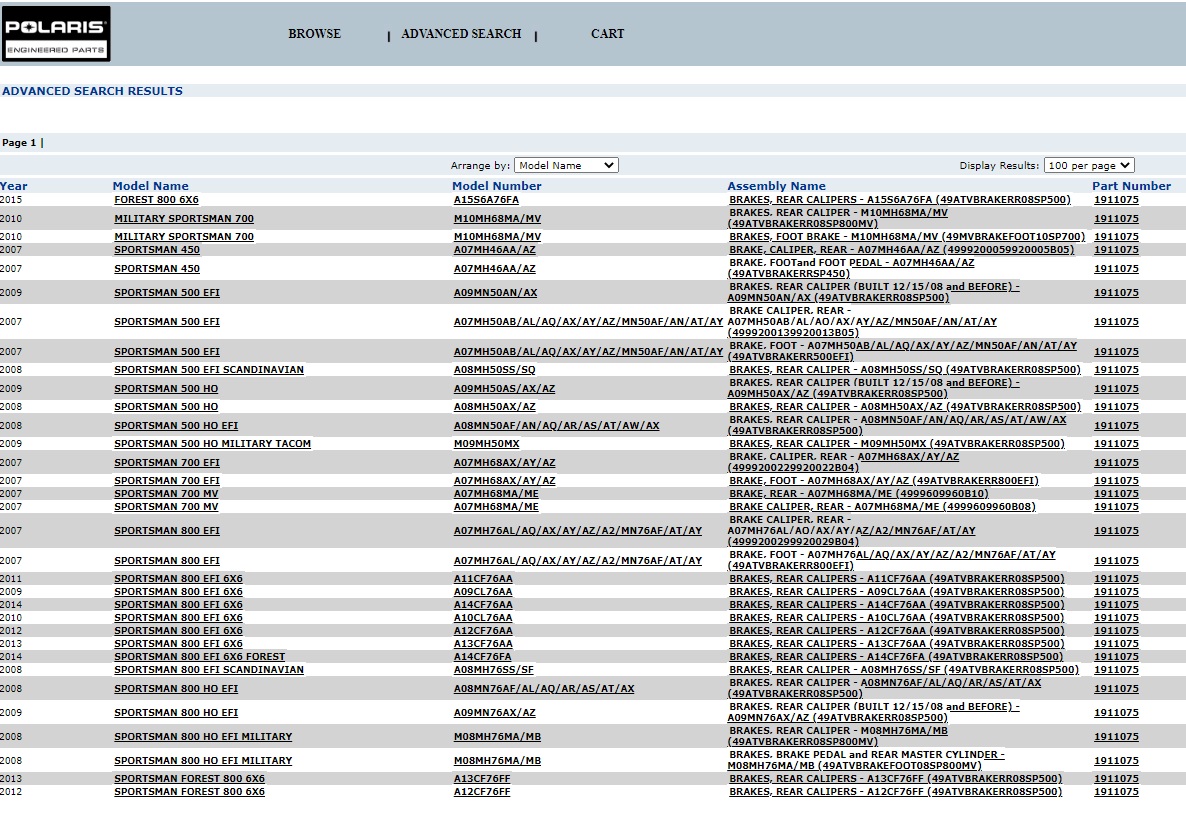Click the Assembly Name column header
The width and height of the screenshot is (1186, 814).
776,186
